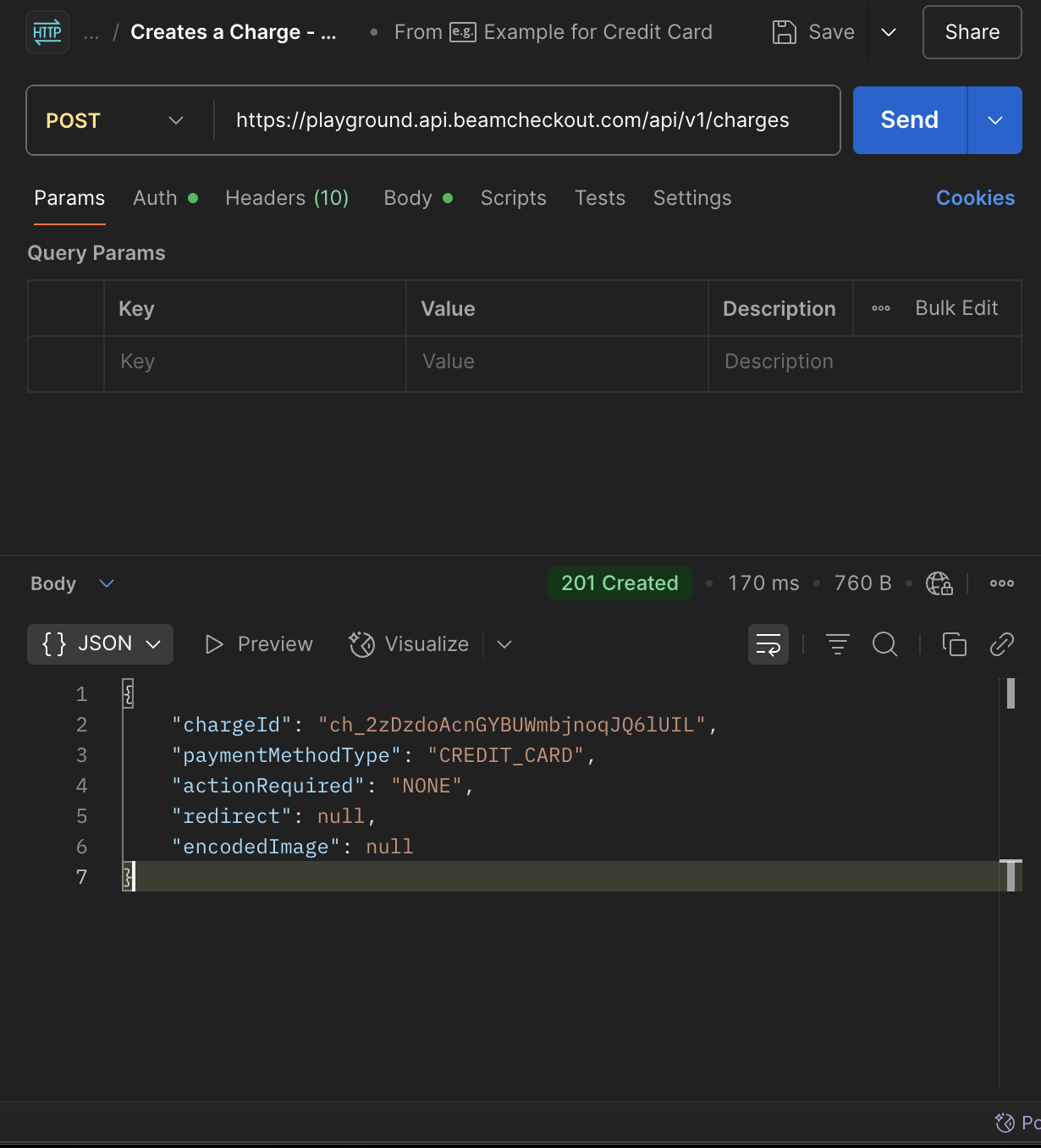Open the Auth tab
This screenshot has height=1148, width=1041.
coord(166,198)
